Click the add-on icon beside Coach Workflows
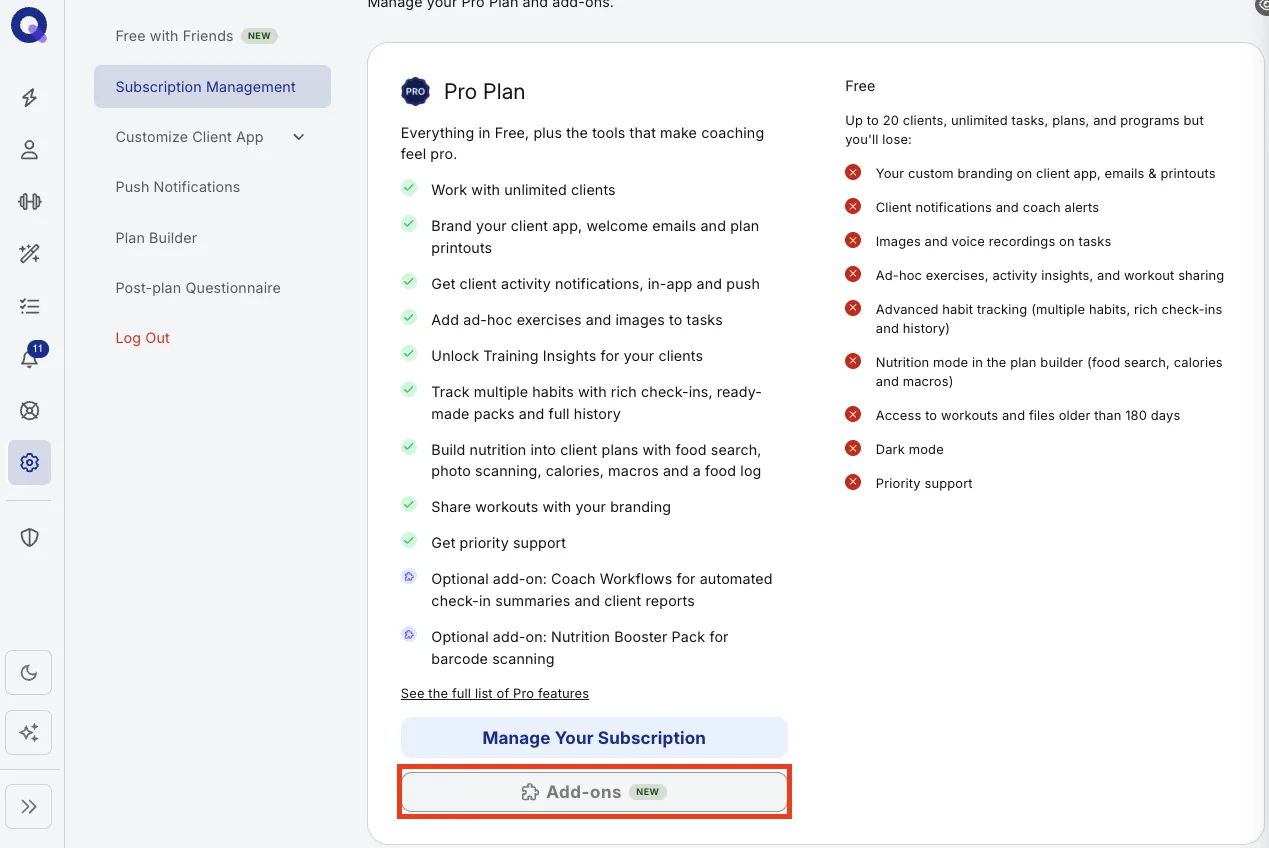 pos(409,577)
